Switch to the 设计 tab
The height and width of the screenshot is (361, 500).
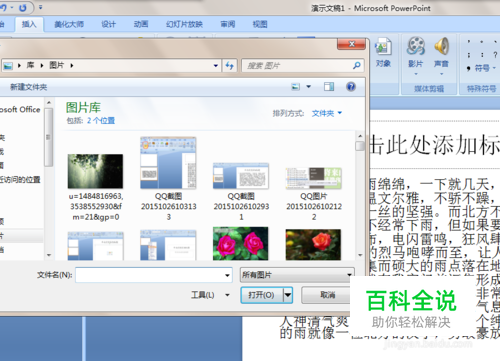(108, 24)
